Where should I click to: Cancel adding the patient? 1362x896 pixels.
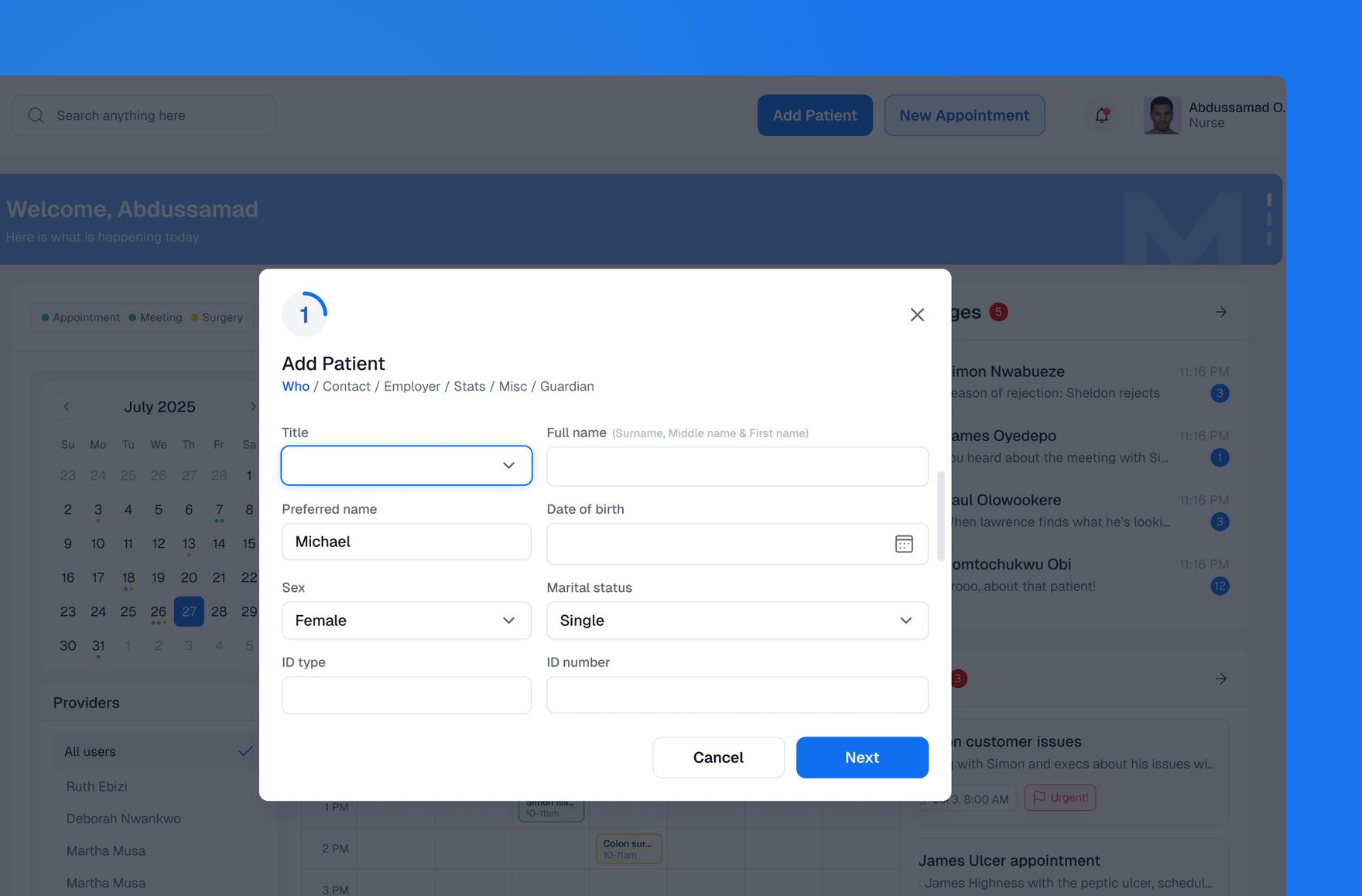(x=718, y=757)
